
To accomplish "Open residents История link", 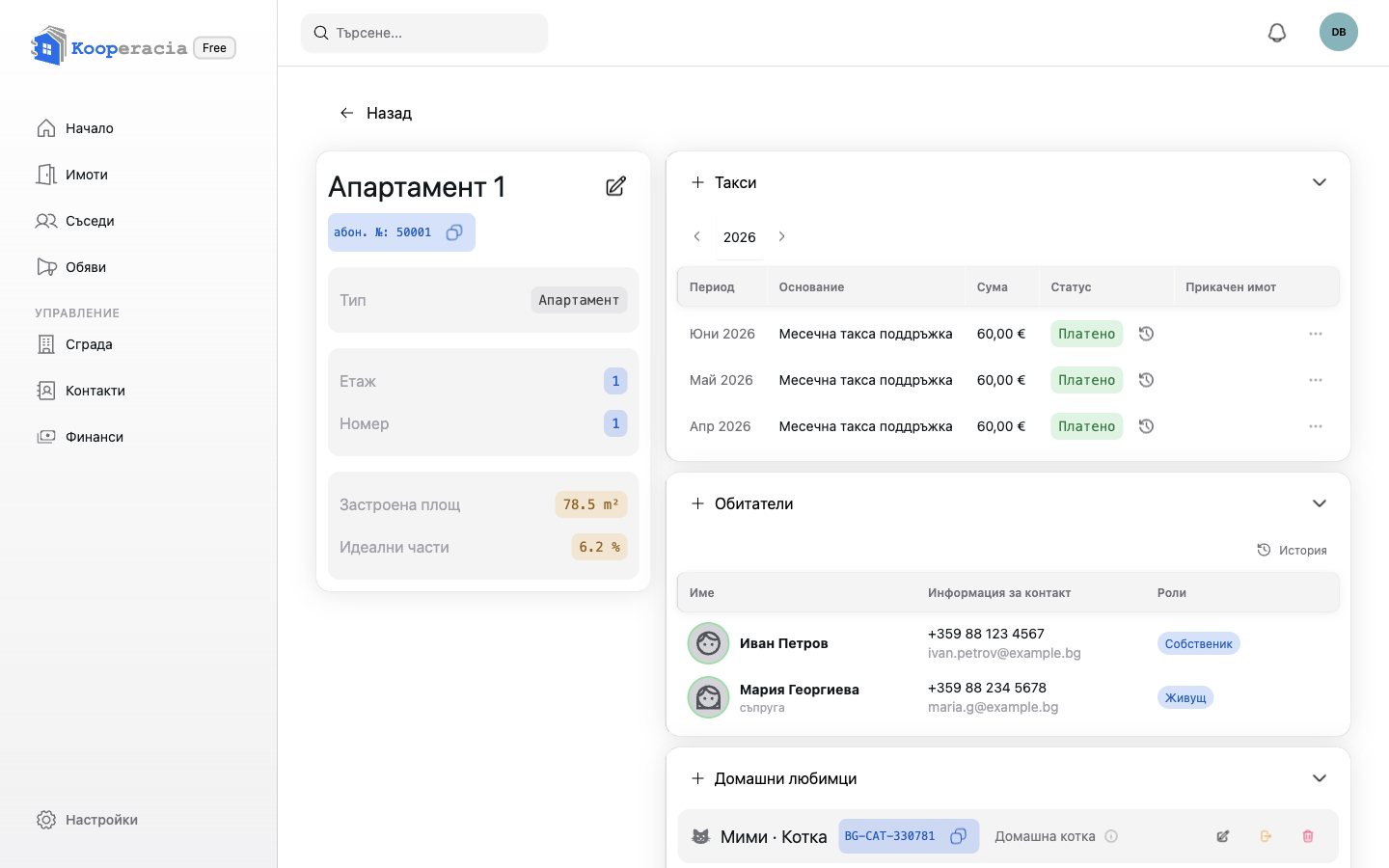I will 1292,550.
